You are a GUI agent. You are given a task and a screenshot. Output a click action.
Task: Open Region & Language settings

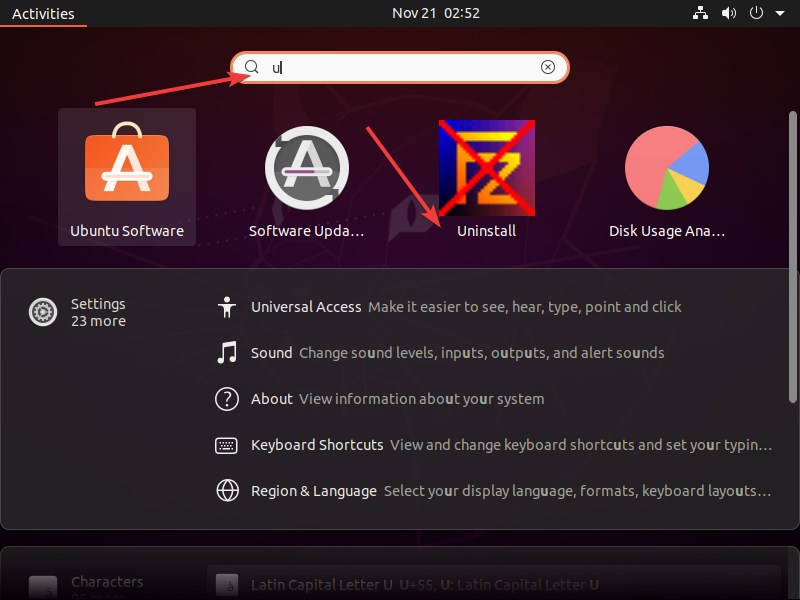[314, 490]
